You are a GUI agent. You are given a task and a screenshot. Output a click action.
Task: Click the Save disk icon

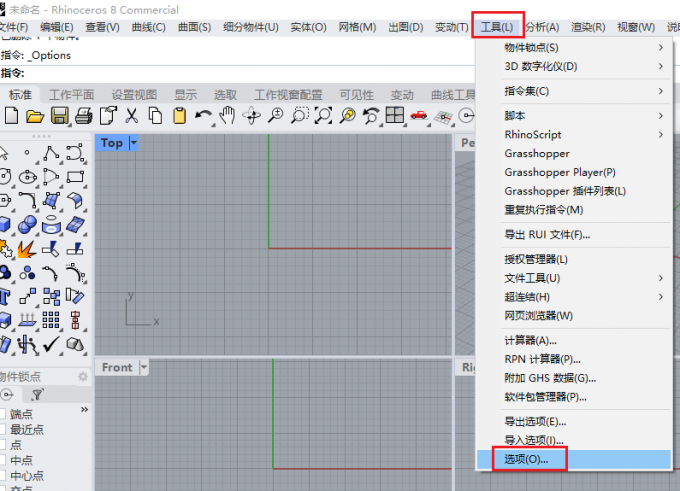[x=59, y=116]
